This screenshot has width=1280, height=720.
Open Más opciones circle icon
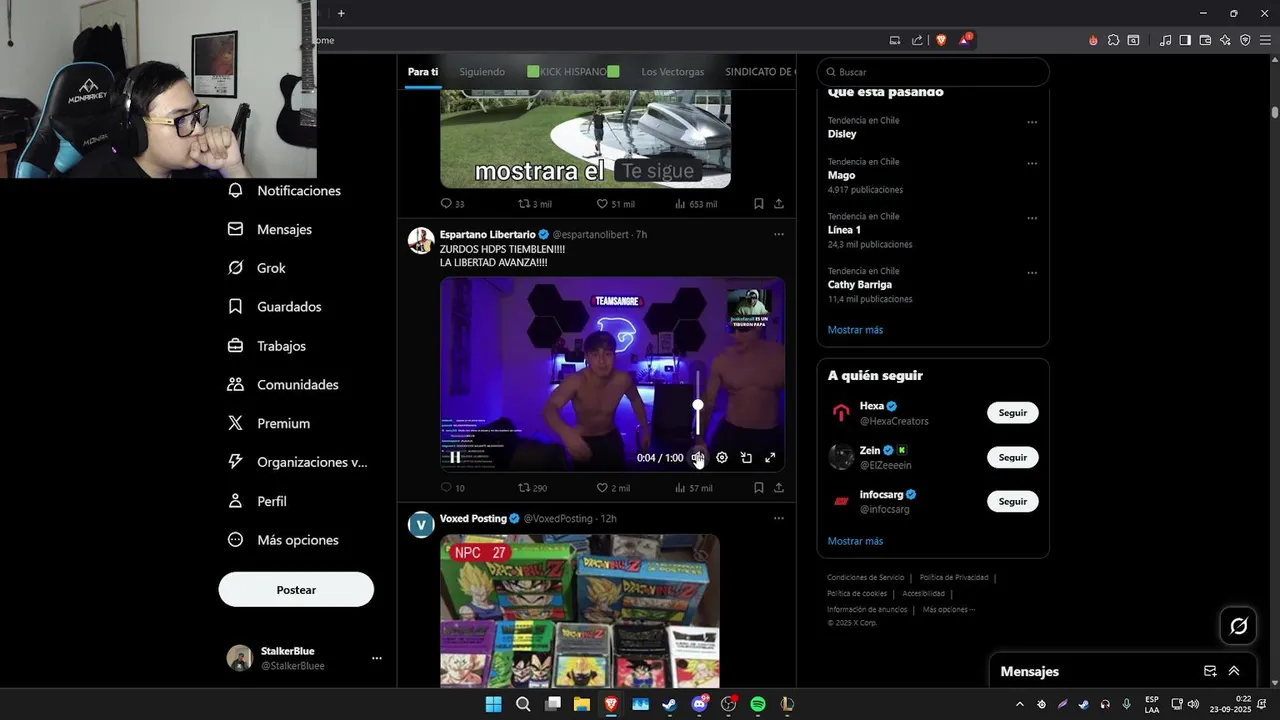tap(235, 540)
